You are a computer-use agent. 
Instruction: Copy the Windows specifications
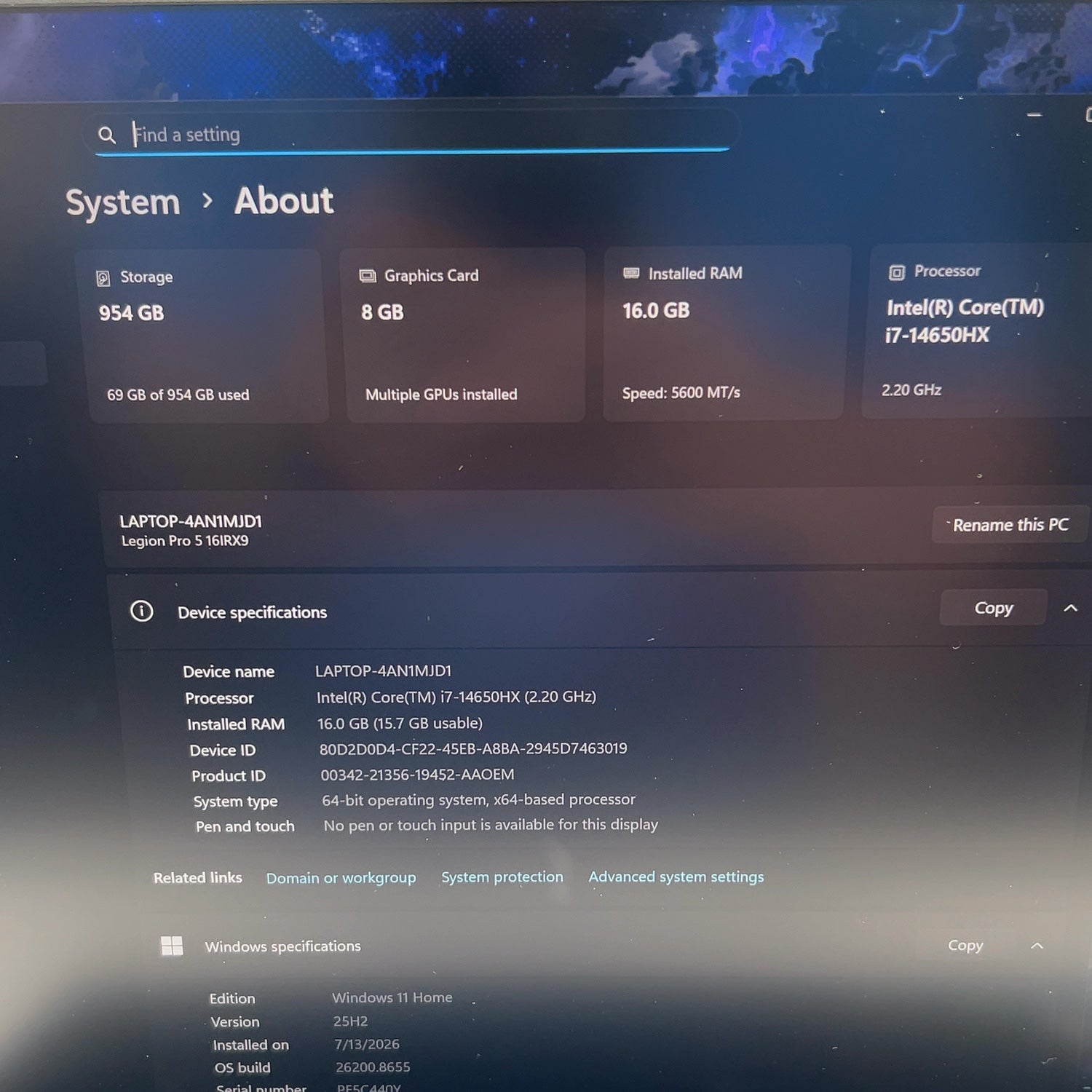(965, 945)
